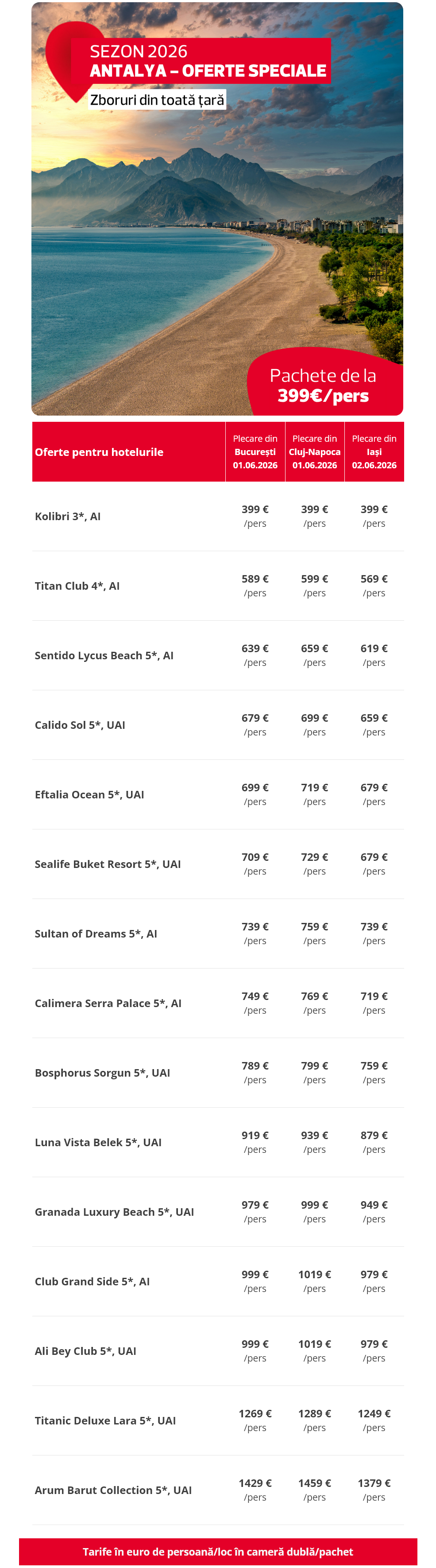Click the Luna Vista Belek 5* hotel
Image resolution: width=436 pixels, height=1568 pixels.
(x=98, y=1142)
